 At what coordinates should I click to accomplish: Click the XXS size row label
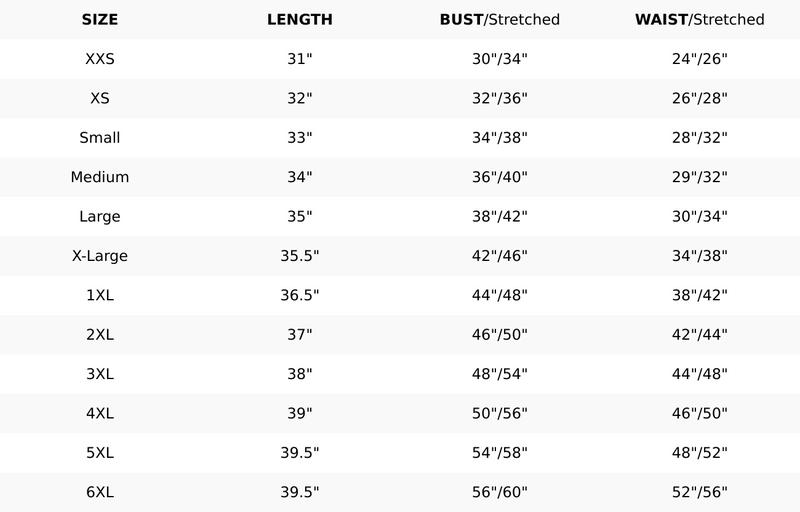pos(100,59)
